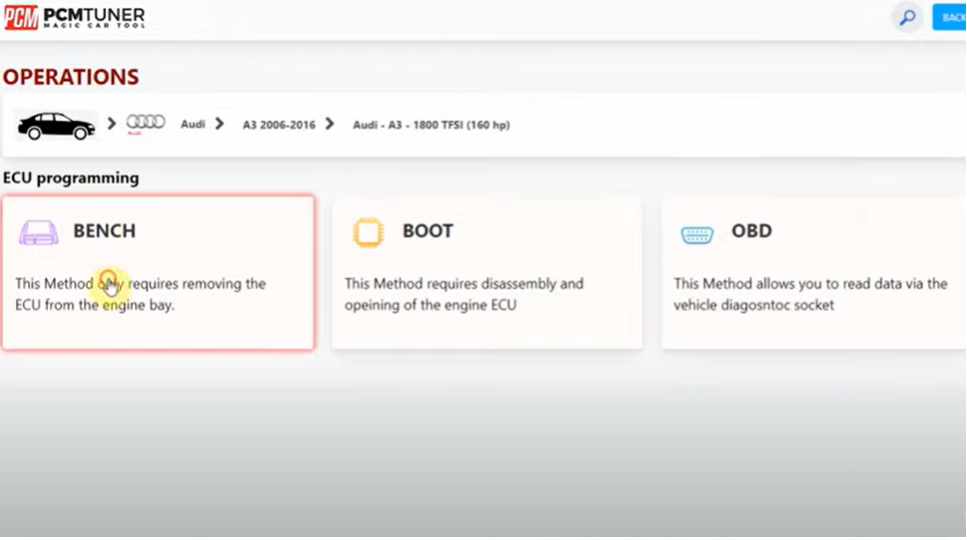
Task: Click the BOOT chip icon
Action: (368, 233)
